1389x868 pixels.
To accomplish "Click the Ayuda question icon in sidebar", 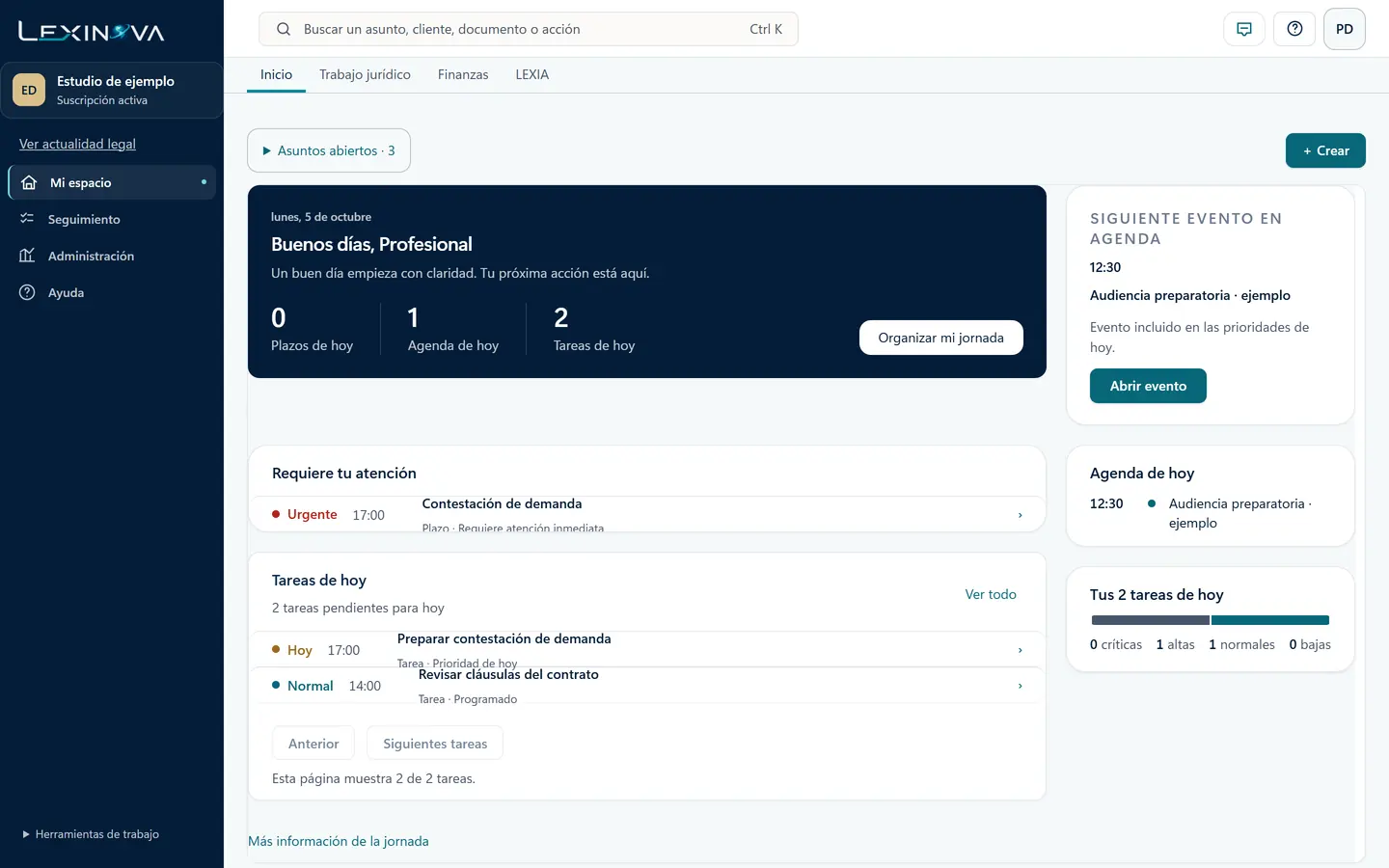I will (x=27, y=292).
